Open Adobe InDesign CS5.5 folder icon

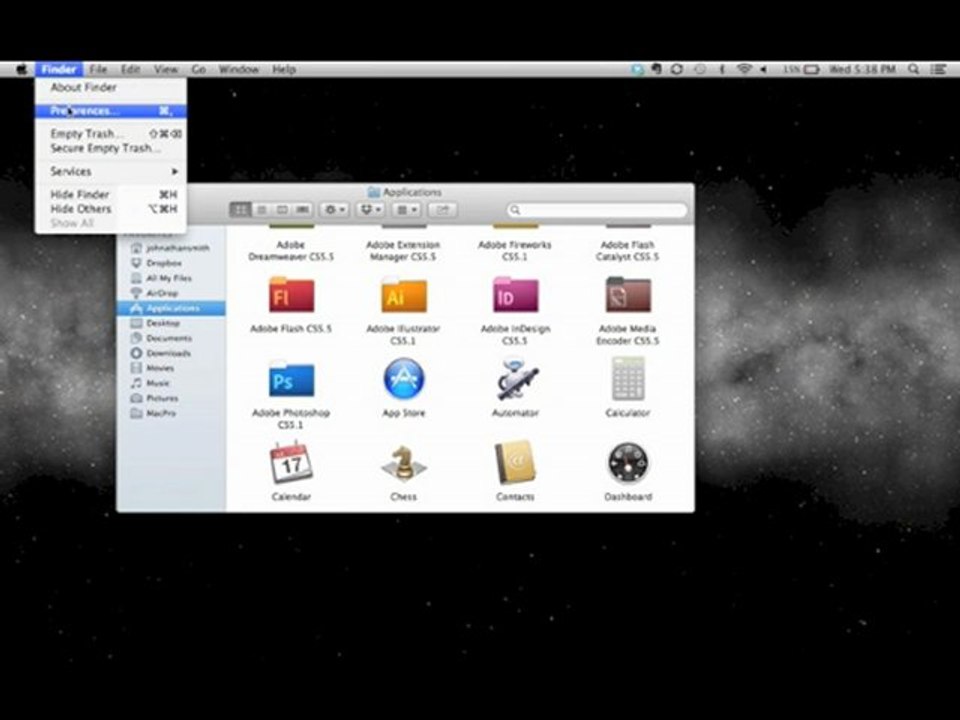[516, 294]
